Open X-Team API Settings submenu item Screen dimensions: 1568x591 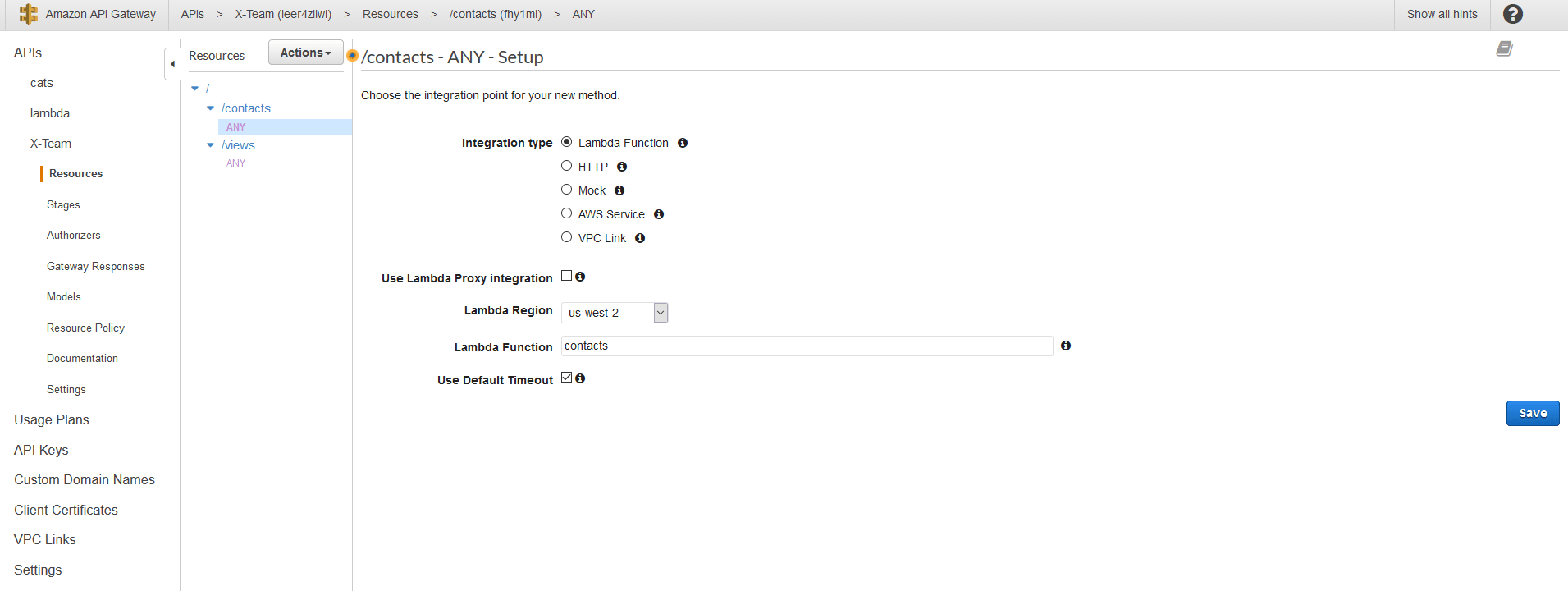[66, 390]
